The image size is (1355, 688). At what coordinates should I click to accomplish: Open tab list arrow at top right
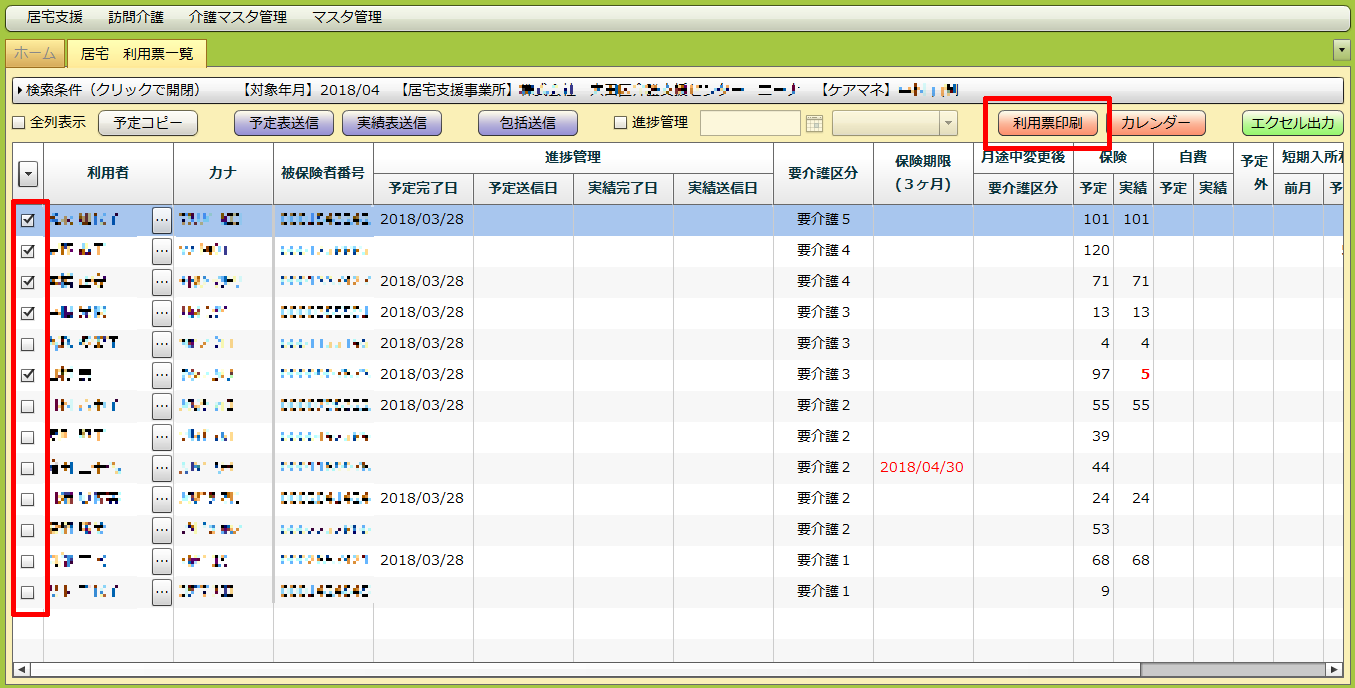1342,50
